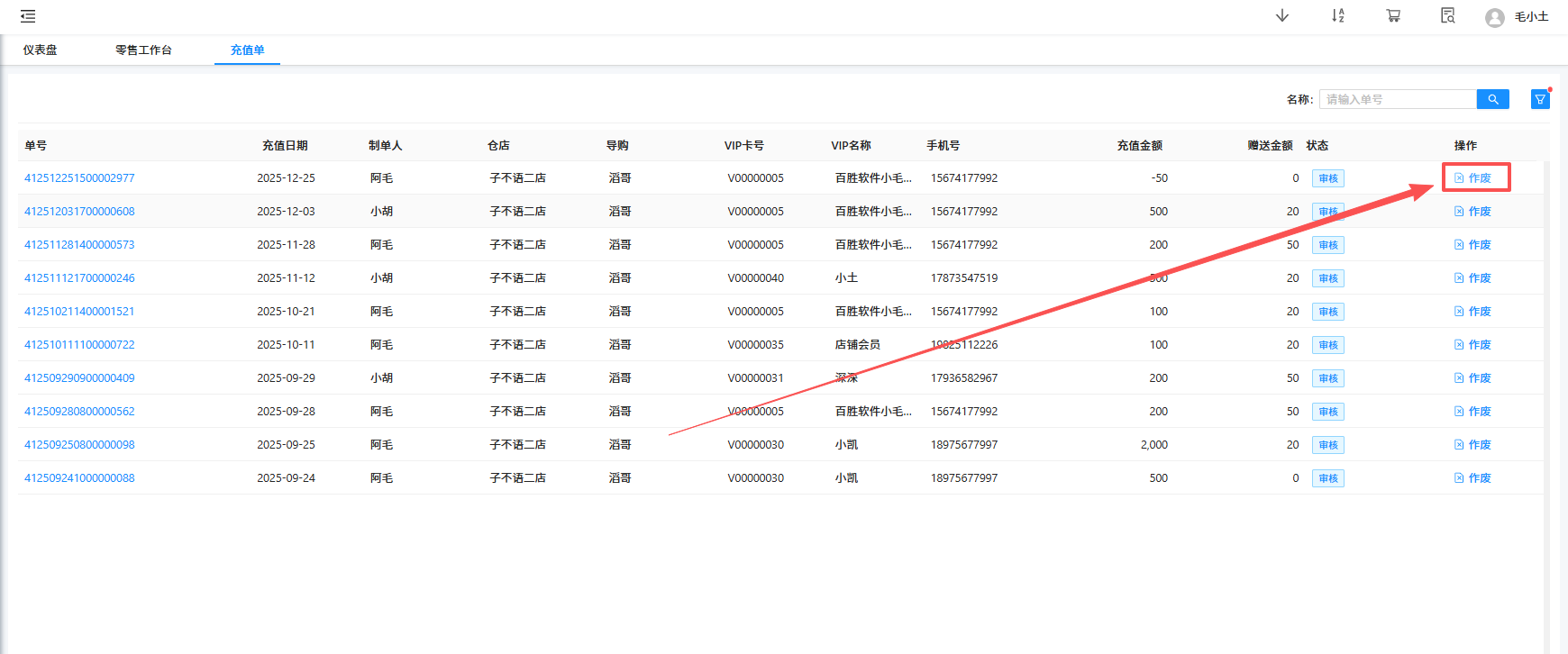Open the shopping cart icon
This screenshot has height=654, width=1568.
click(x=1393, y=16)
